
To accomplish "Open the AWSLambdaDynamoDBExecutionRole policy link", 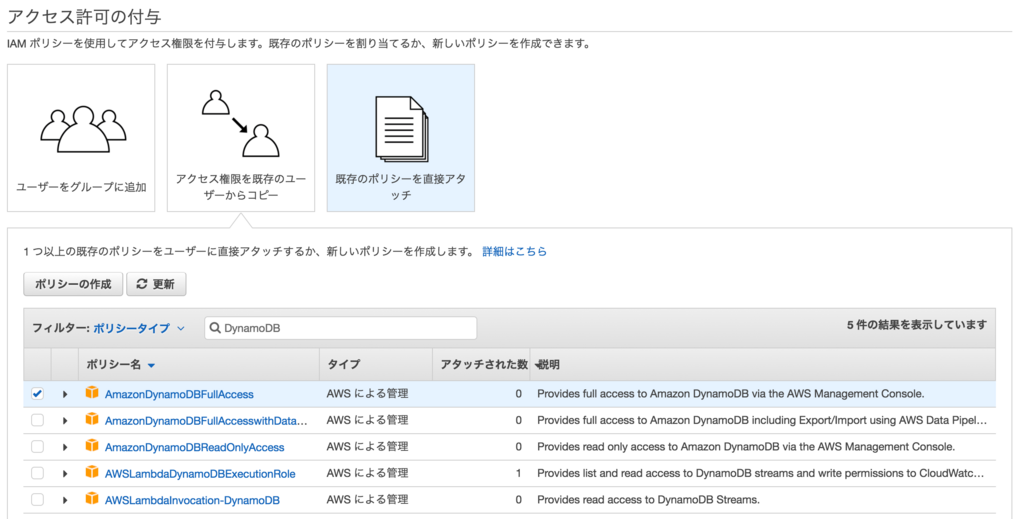I will point(200,473).
